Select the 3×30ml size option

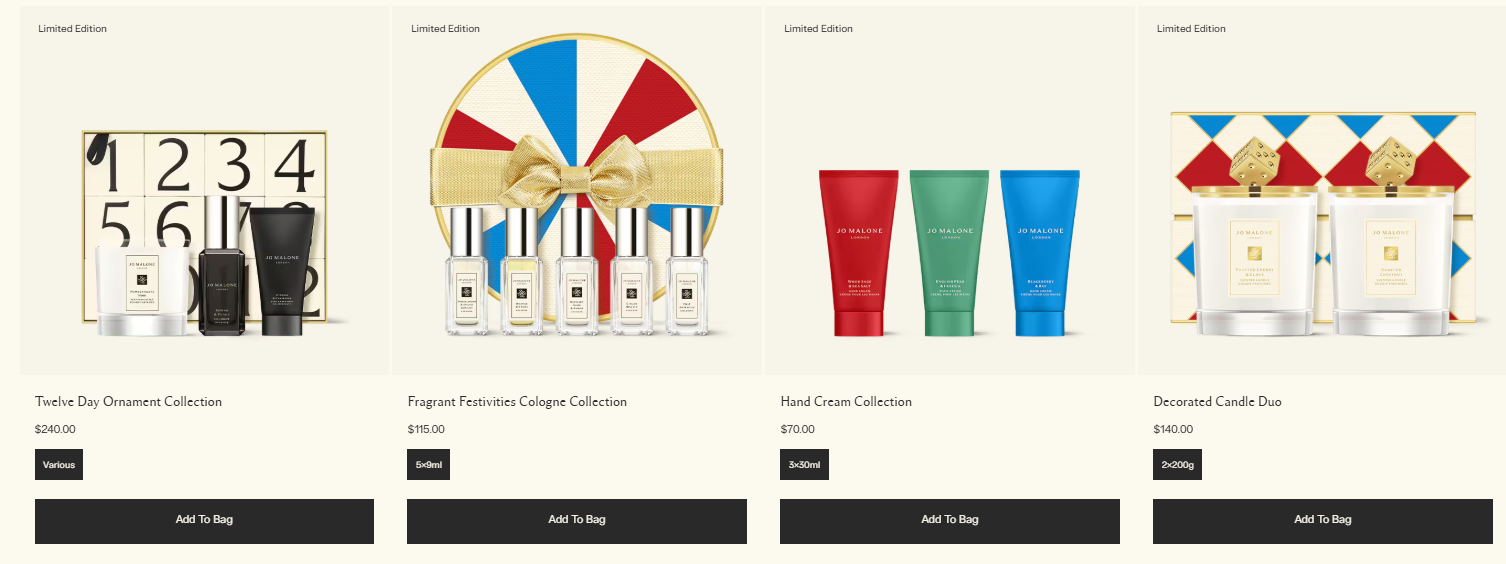[x=804, y=465]
